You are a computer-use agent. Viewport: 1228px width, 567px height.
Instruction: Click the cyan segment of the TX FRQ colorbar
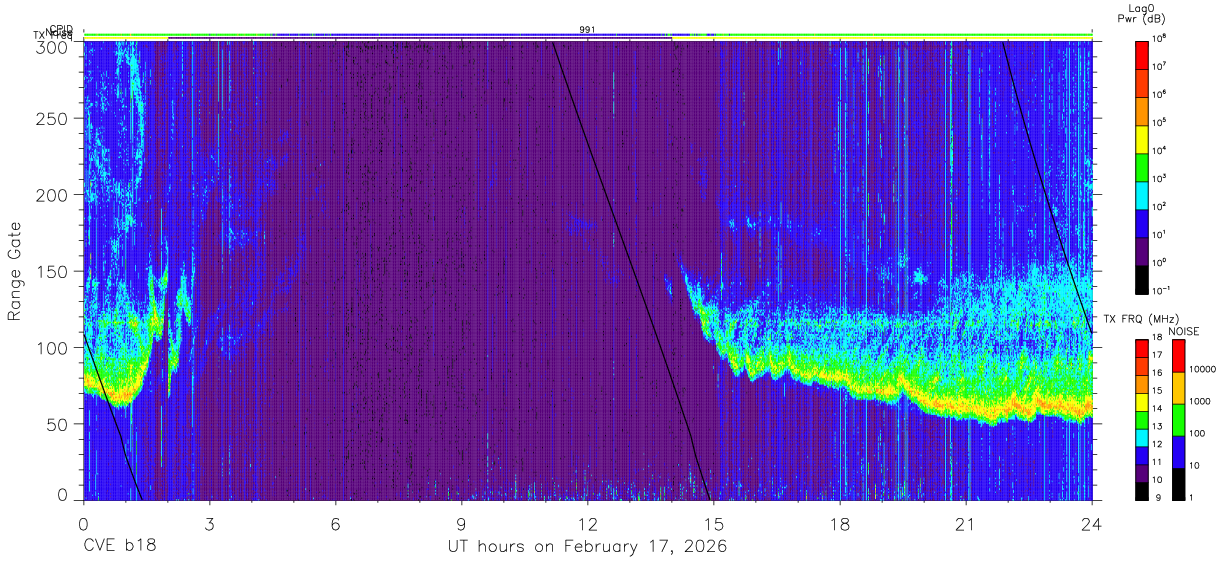(1141, 438)
